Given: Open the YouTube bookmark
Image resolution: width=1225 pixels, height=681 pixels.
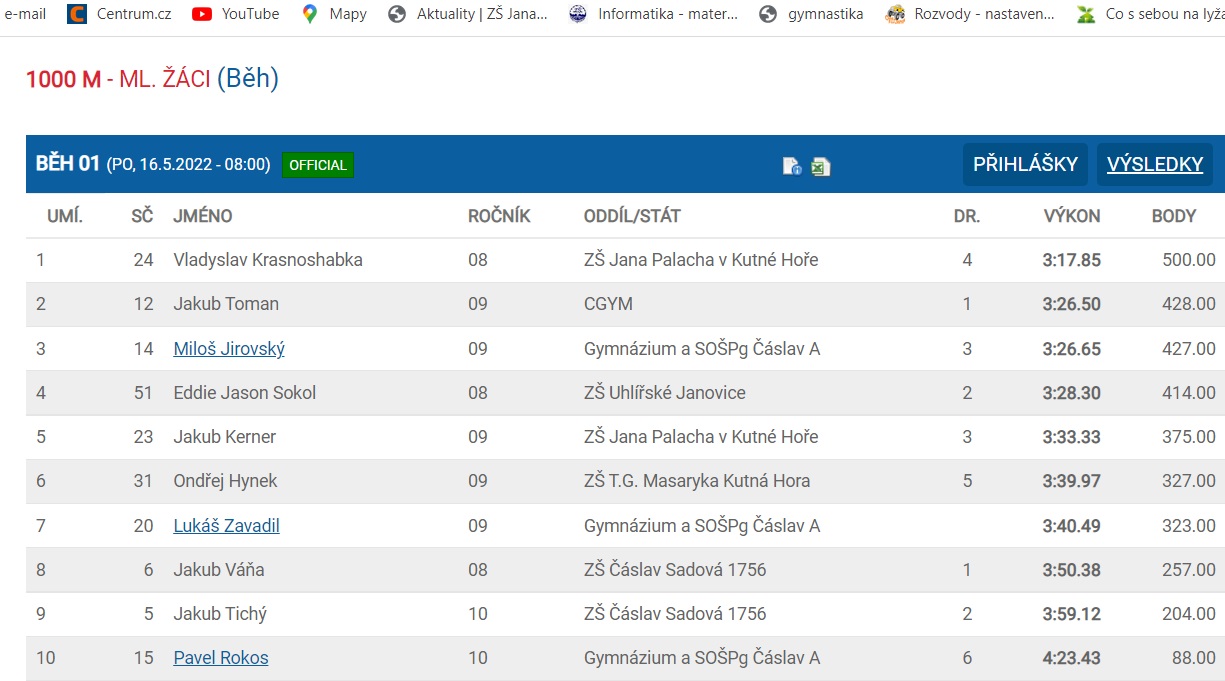Looking at the screenshot, I should point(235,14).
